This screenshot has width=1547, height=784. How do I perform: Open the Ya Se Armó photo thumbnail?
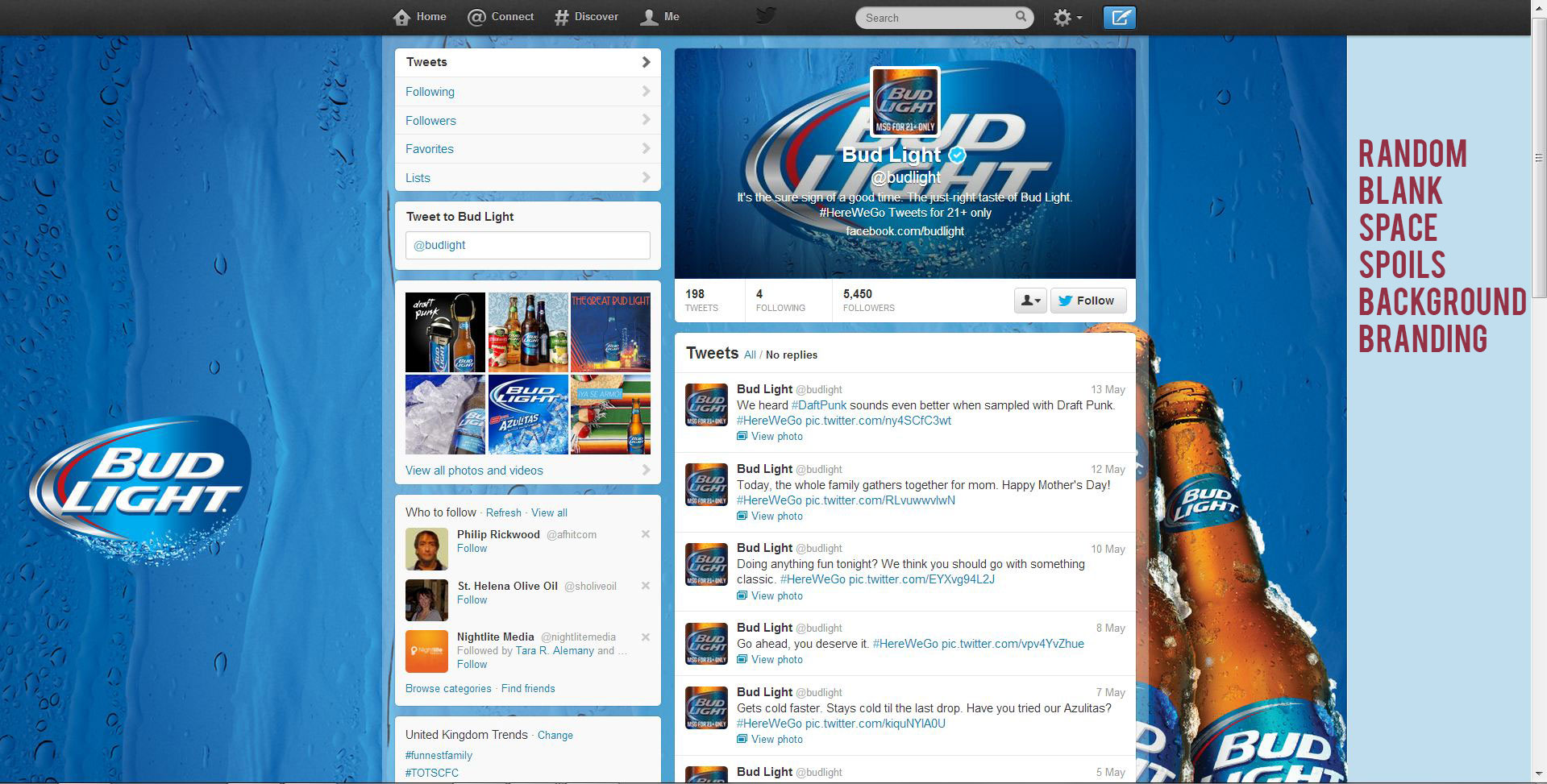pos(610,414)
